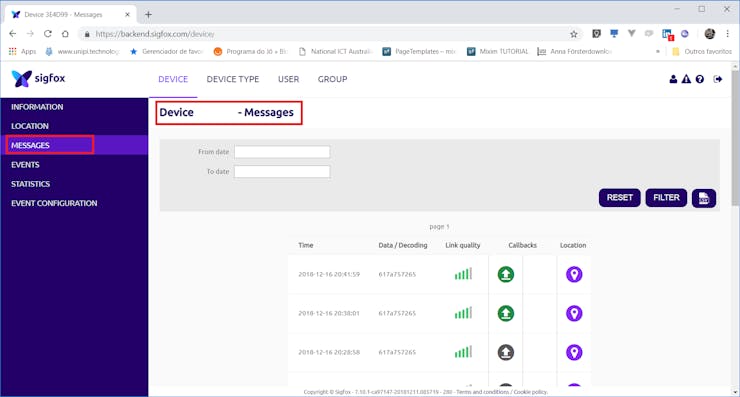Open the Apps bookmarks shortcut
Screen dimensions: 740x397
pyautogui.click(x=23, y=51)
